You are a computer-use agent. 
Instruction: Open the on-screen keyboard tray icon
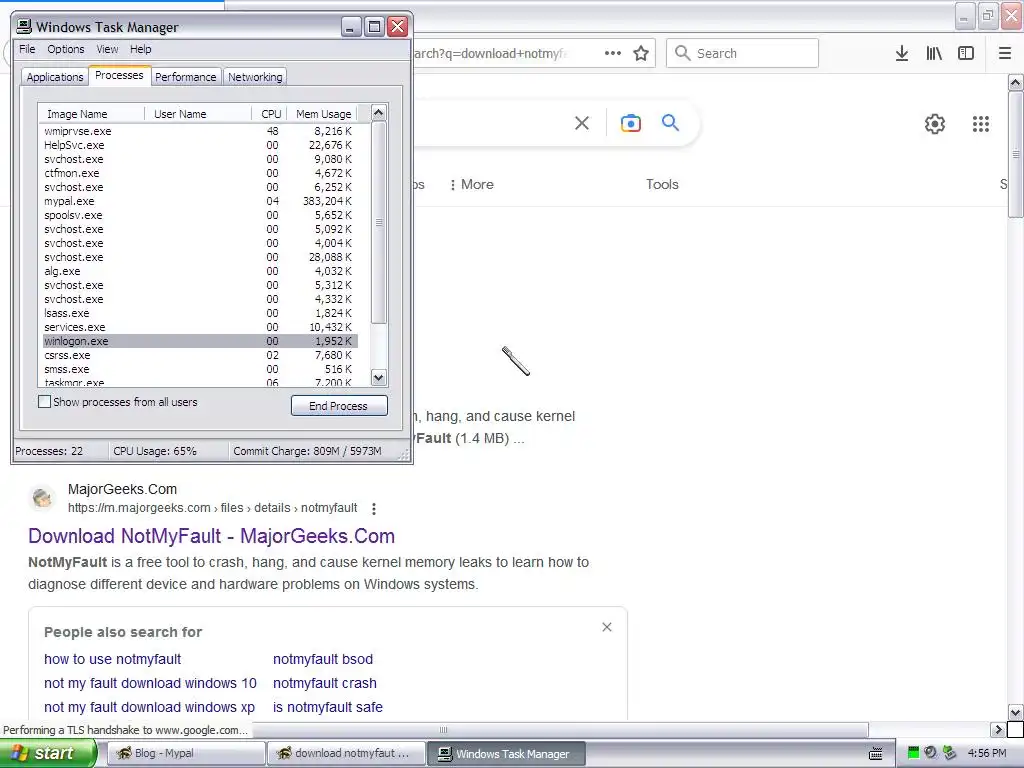click(x=876, y=754)
